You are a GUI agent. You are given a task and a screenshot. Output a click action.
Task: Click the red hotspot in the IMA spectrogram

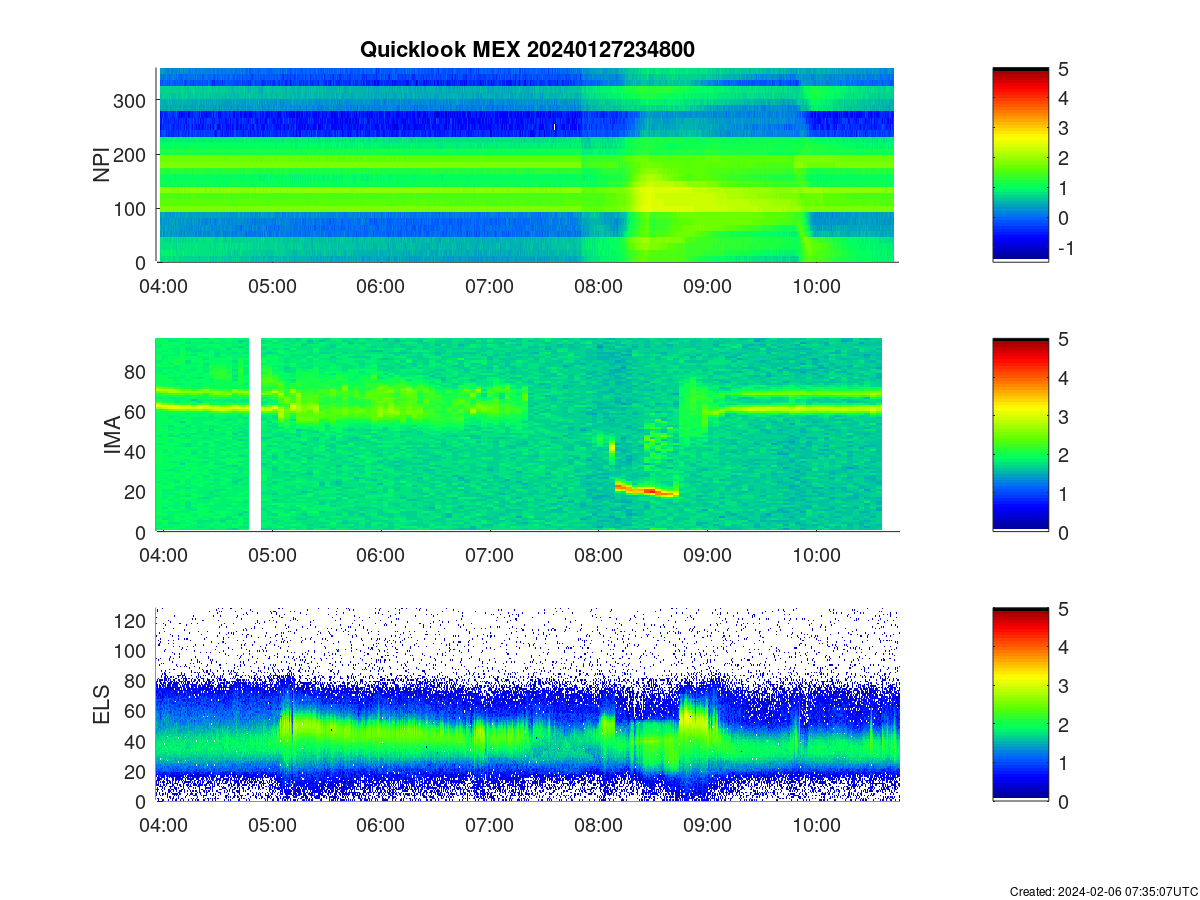point(648,490)
